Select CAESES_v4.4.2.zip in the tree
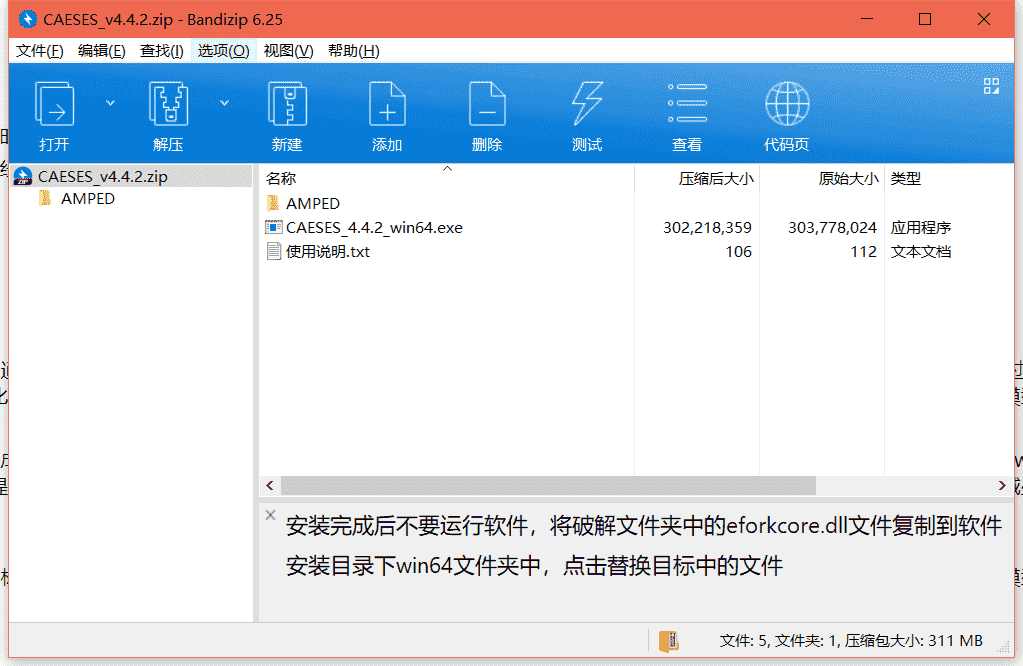Viewport: 1023px width, 666px height. 131,176
